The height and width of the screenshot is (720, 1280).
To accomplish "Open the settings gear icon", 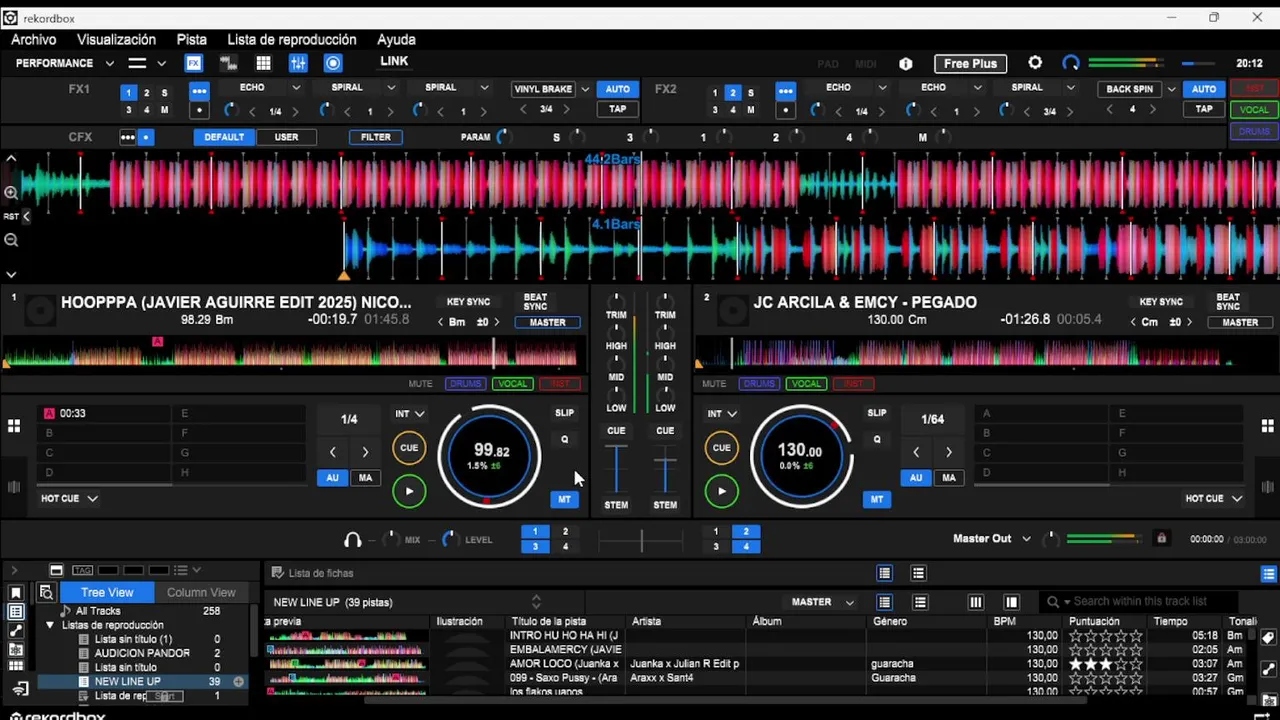I will pyautogui.click(x=1035, y=63).
